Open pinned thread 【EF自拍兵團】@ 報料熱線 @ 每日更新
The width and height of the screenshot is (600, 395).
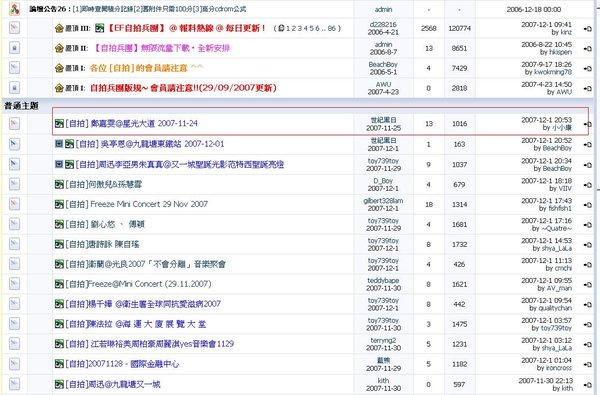(x=186, y=28)
